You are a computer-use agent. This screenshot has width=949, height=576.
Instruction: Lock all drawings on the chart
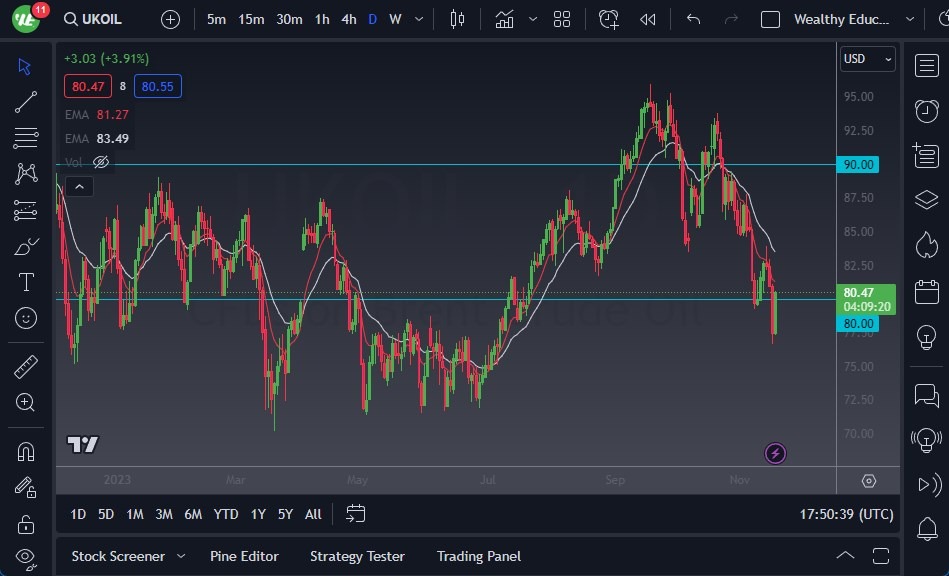24,523
